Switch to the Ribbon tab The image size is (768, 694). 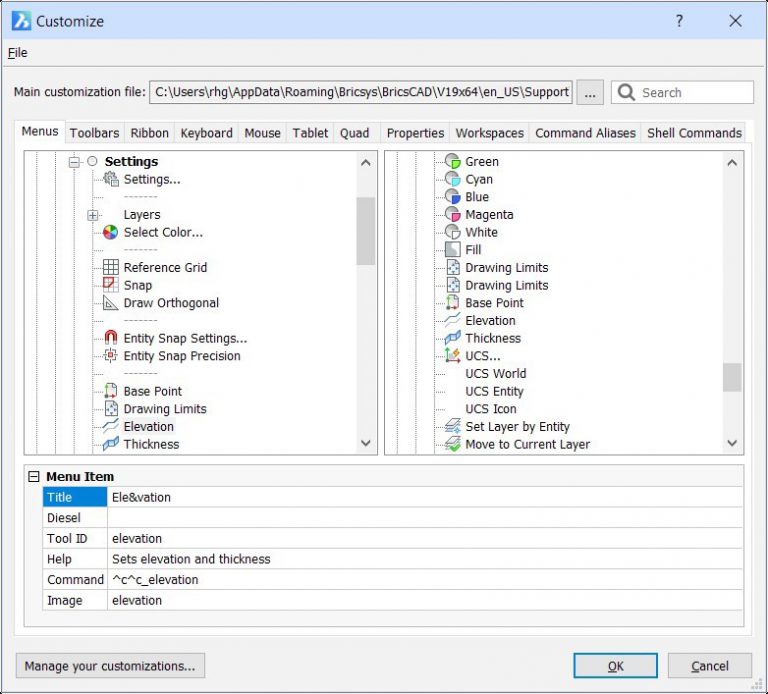pos(149,133)
